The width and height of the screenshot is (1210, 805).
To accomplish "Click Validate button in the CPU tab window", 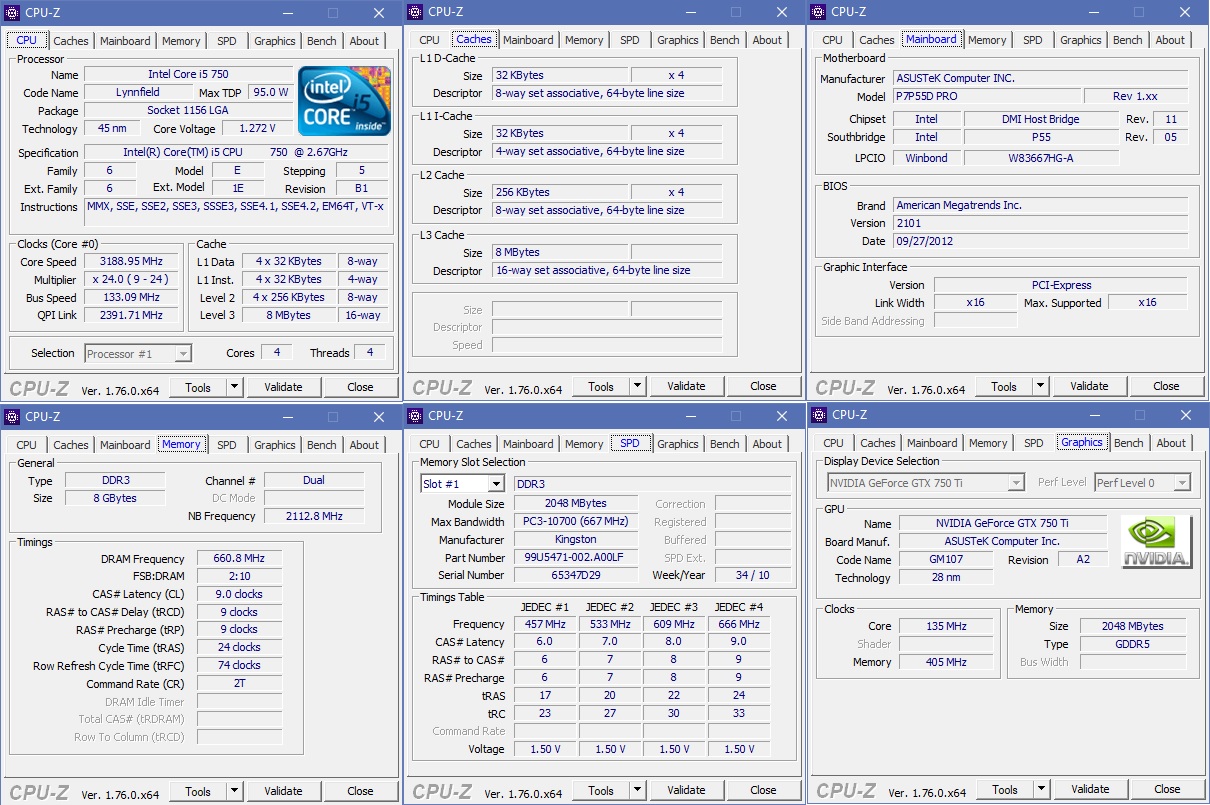I will click(x=283, y=387).
